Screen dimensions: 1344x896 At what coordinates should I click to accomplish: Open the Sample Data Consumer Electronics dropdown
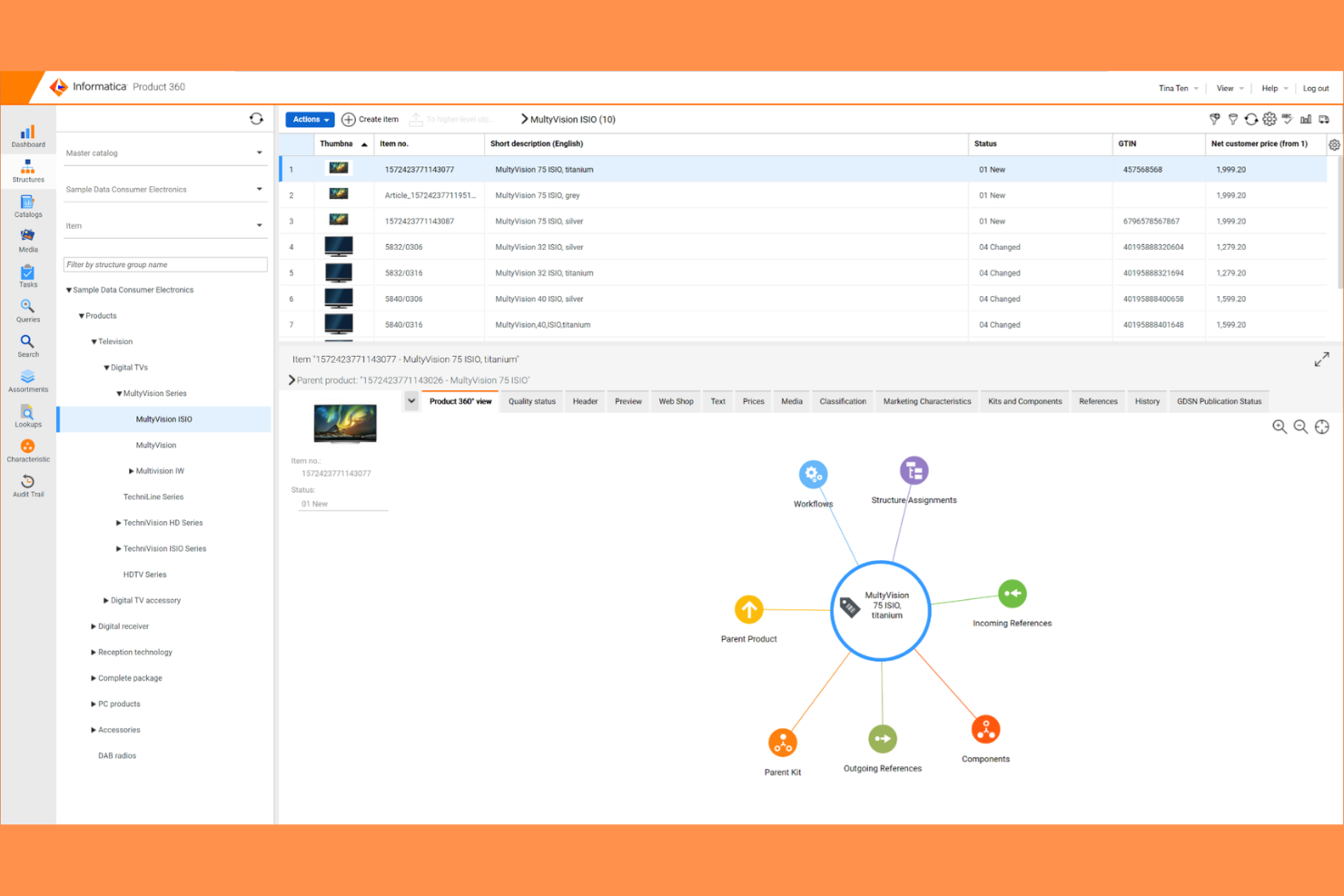(164, 190)
